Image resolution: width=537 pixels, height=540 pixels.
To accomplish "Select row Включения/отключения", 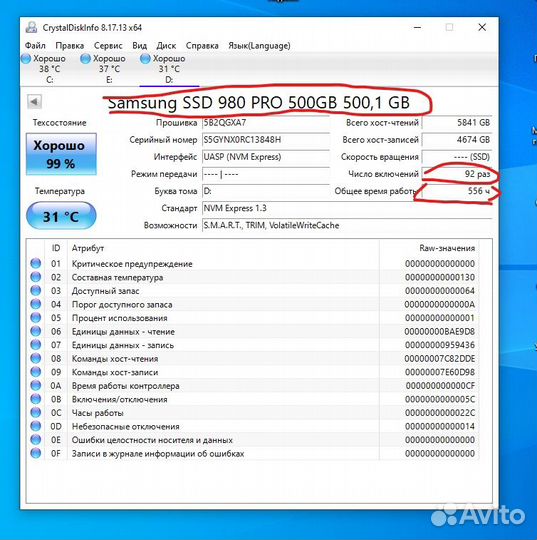I will (253, 399).
